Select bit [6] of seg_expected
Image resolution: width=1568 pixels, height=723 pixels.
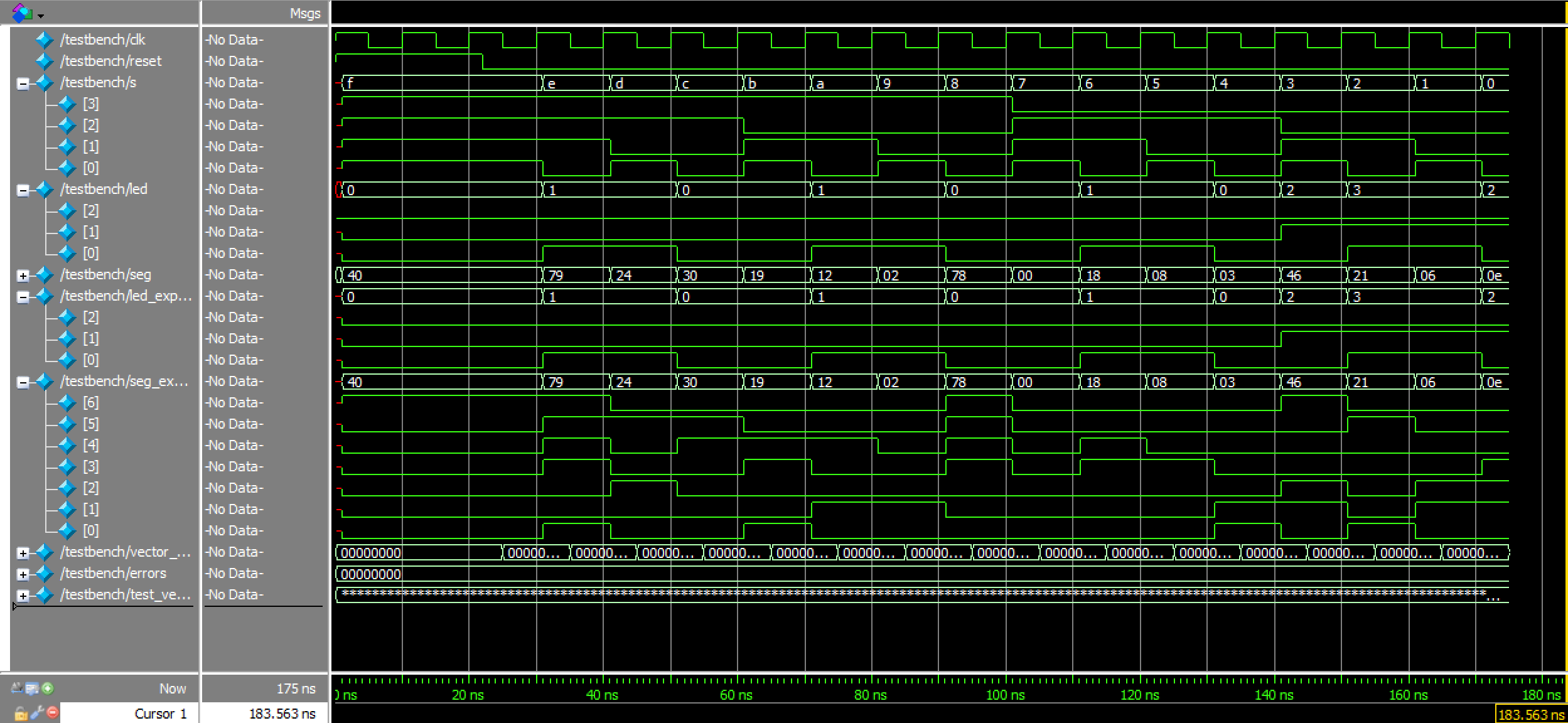point(91,402)
